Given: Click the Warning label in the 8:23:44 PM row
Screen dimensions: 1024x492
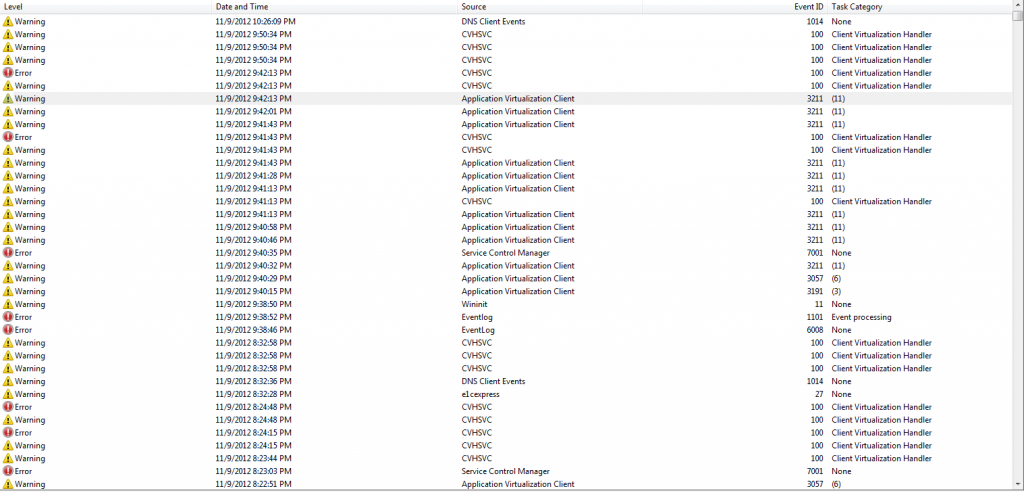Looking at the screenshot, I should point(30,459).
